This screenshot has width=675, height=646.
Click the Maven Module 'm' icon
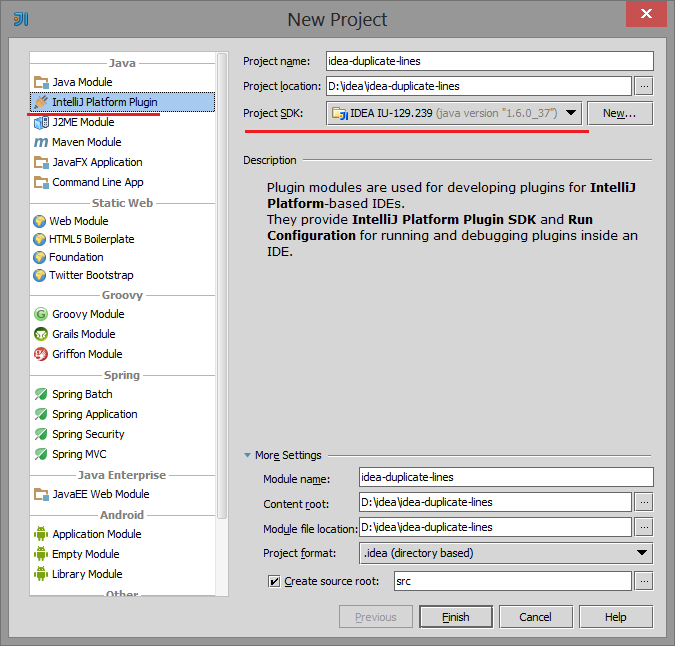coord(41,142)
